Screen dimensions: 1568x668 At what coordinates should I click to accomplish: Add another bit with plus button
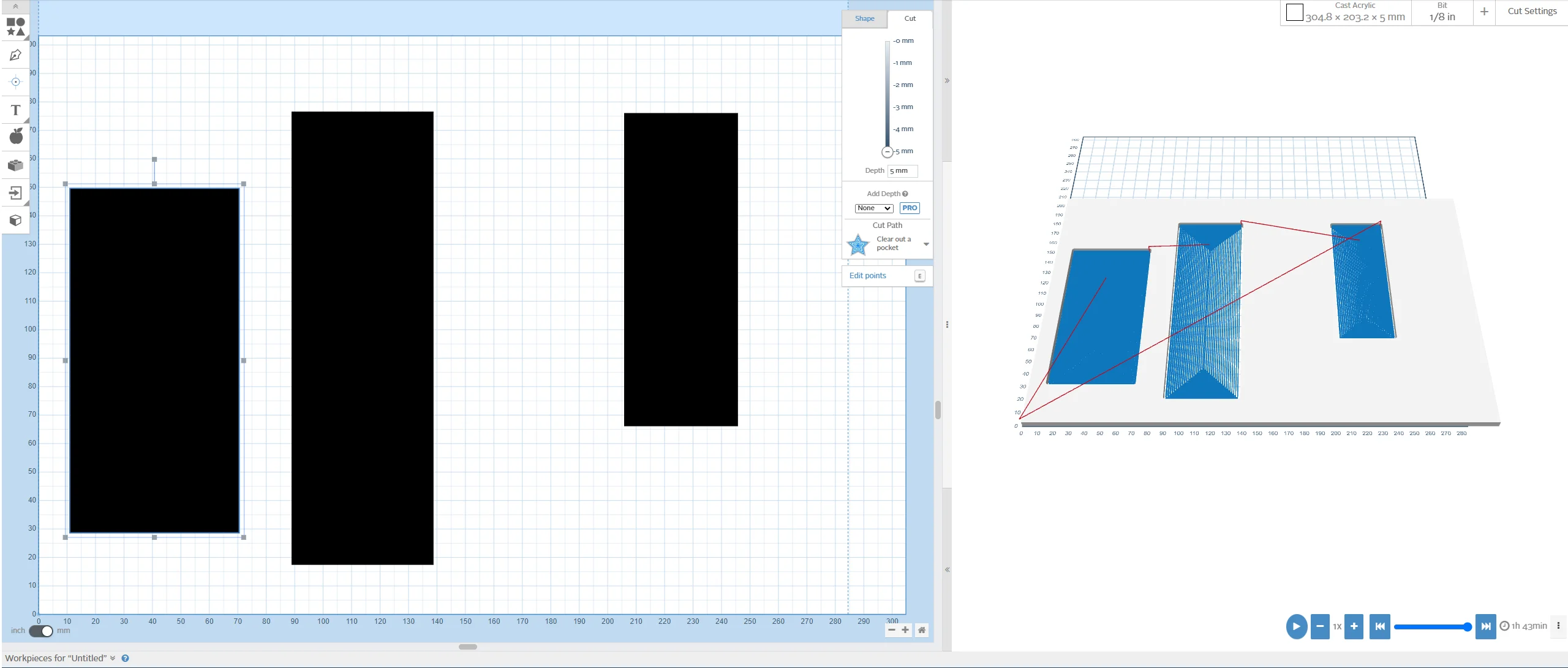click(1484, 12)
